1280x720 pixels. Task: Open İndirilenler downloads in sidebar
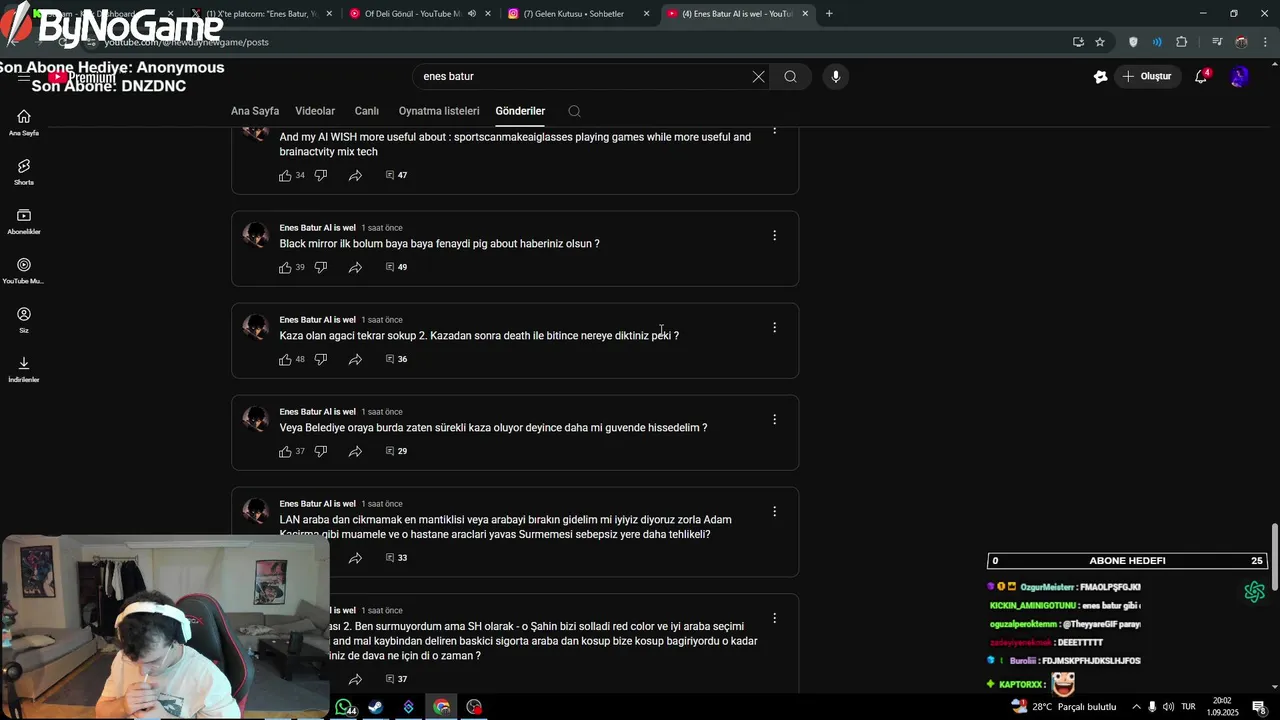tap(24, 369)
